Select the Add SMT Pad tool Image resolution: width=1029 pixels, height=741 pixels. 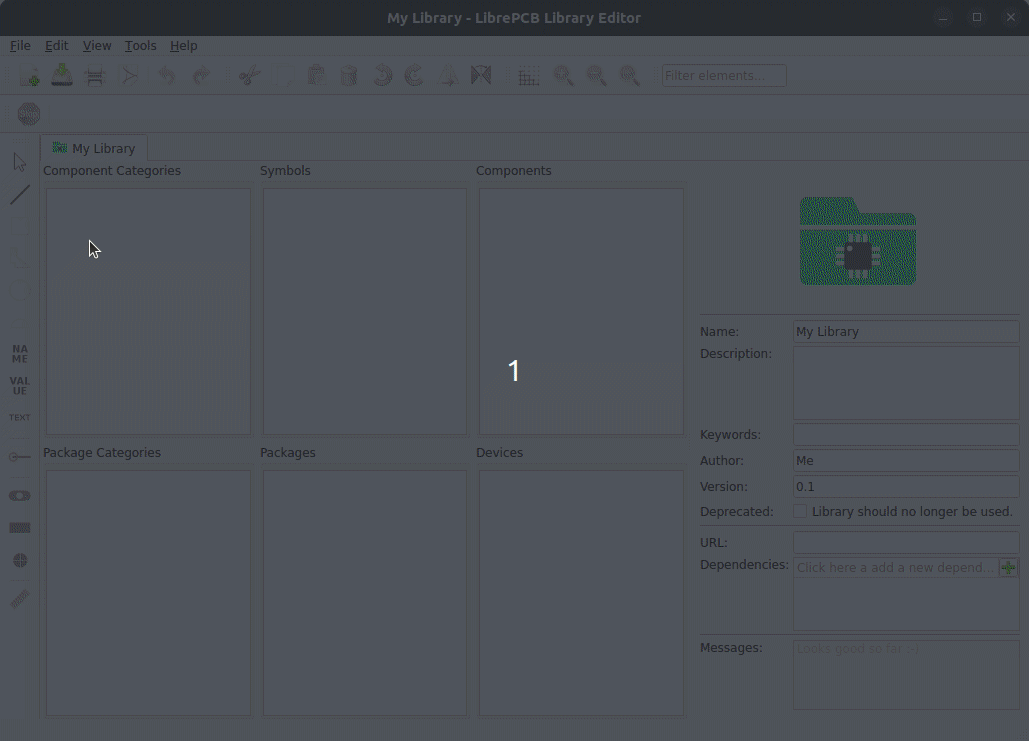pos(20,528)
